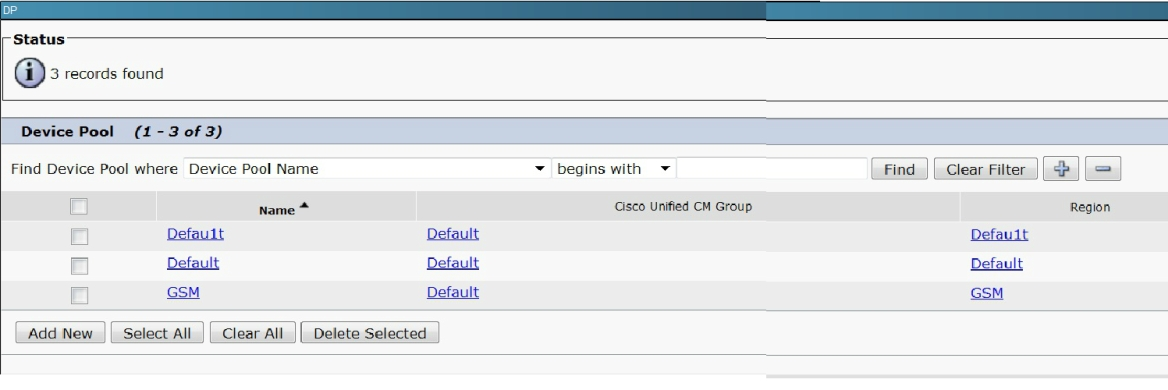Open the Defau1t region link
This screenshot has height=390, width=1168.
click(999, 234)
